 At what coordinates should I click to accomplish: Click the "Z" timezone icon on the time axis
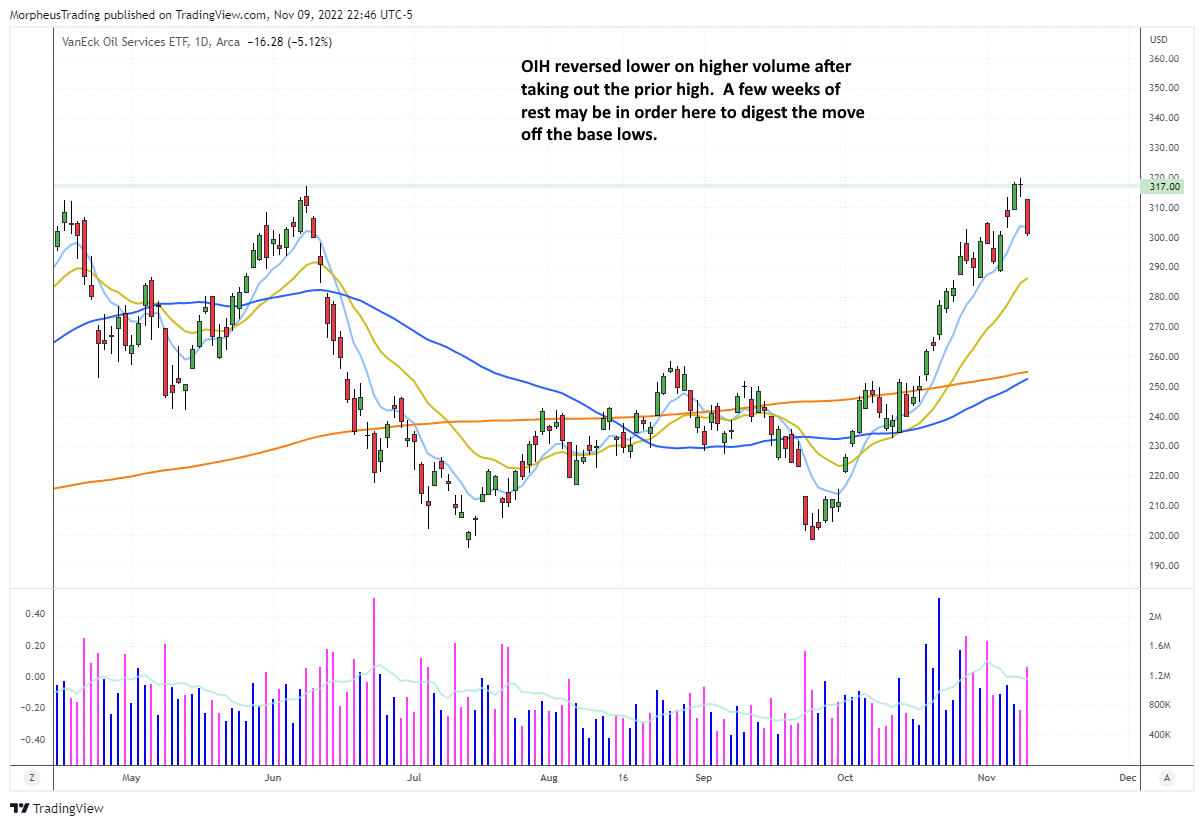point(32,776)
